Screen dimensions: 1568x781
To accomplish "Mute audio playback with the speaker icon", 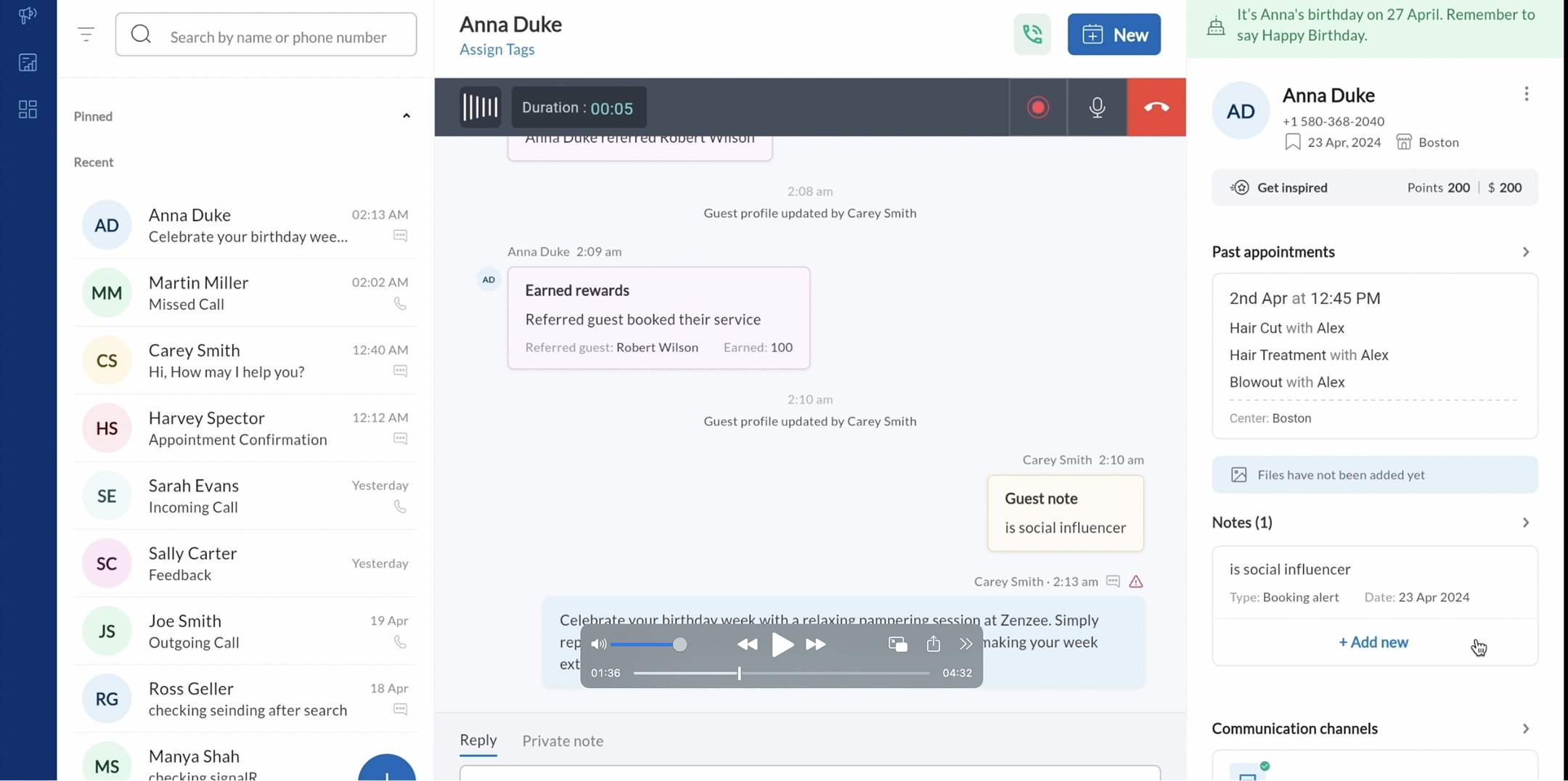I will (x=598, y=644).
